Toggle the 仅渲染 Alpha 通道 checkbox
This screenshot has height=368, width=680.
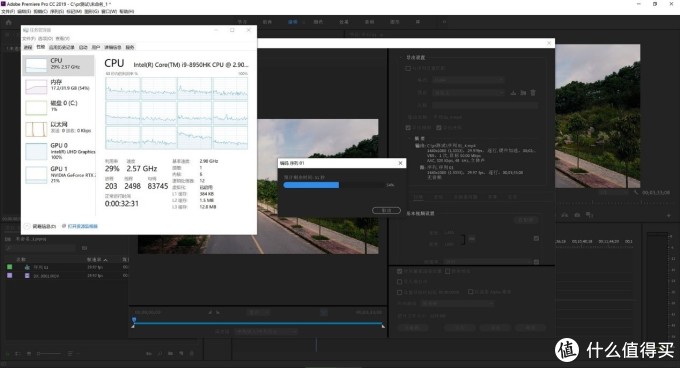(x=470, y=292)
